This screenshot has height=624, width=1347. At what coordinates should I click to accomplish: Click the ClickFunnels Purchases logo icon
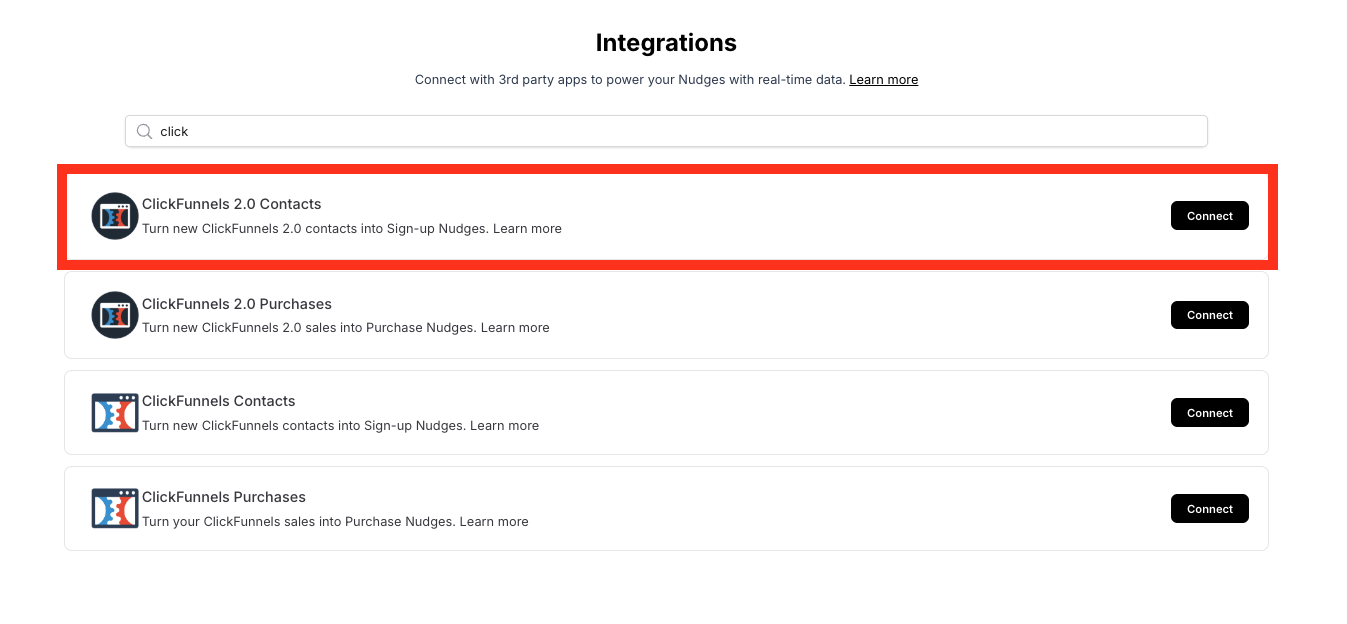tap(114, 509)
